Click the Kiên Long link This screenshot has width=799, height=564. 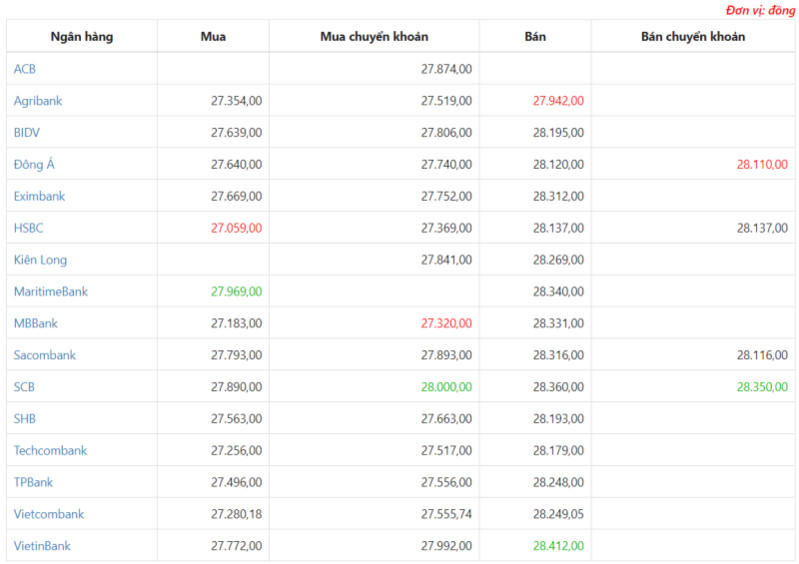40,260
